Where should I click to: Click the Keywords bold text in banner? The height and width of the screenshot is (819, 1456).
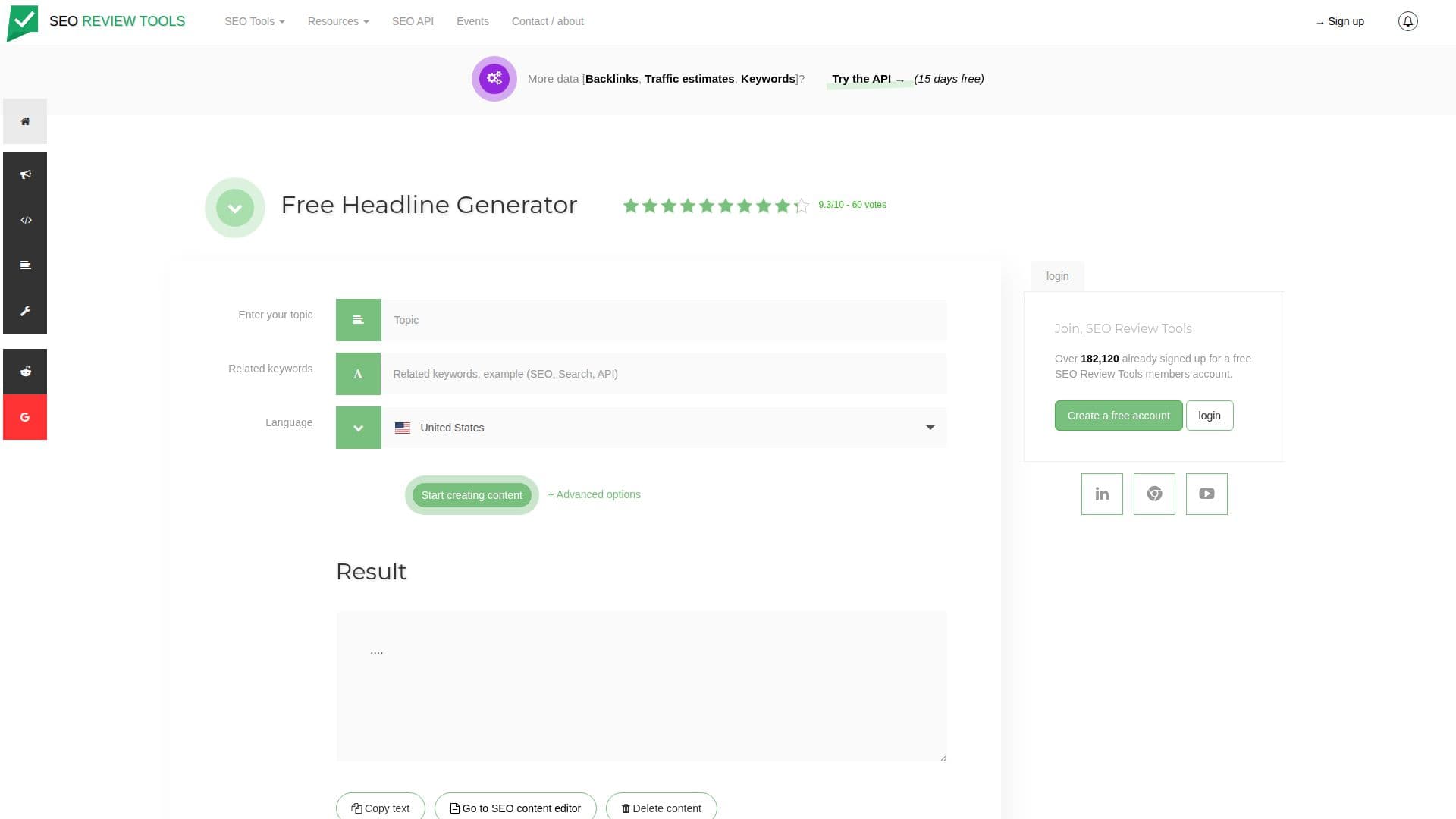click(x=768, y=79)
